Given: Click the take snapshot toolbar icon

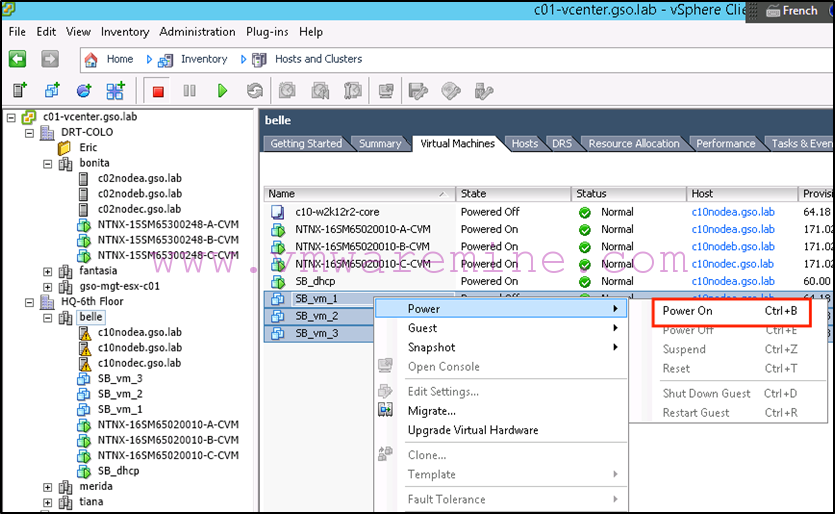Looking at the screenshot, I should 287,91.
